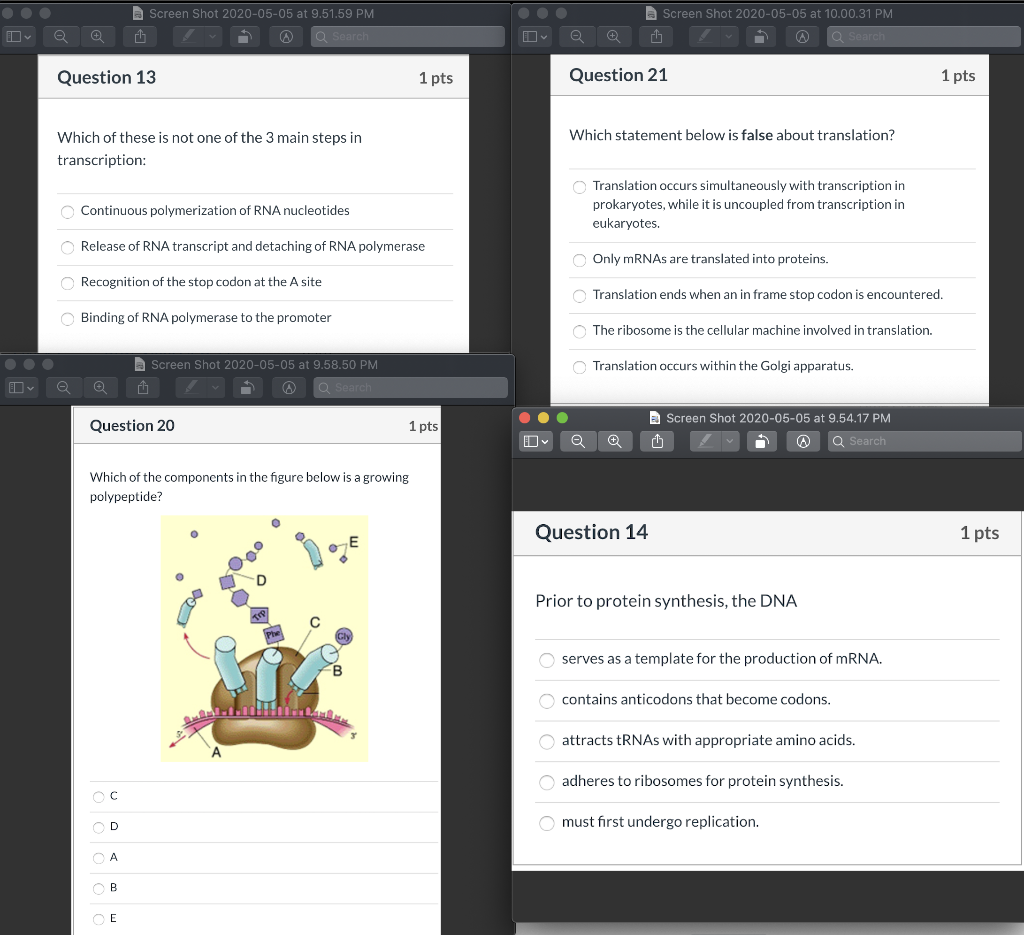
Task: Choose 'Translation occurs within the Golgi apparatus'
Action: (x=579, y=366)
